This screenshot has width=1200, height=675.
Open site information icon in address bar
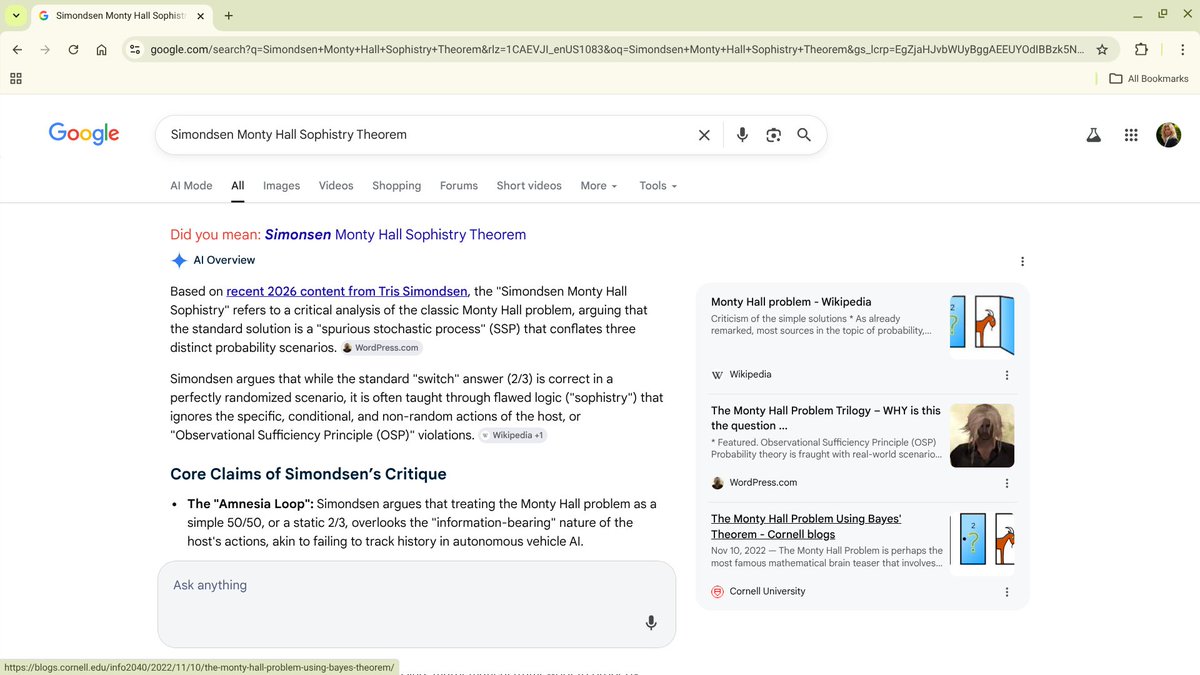tap(135, 49)
